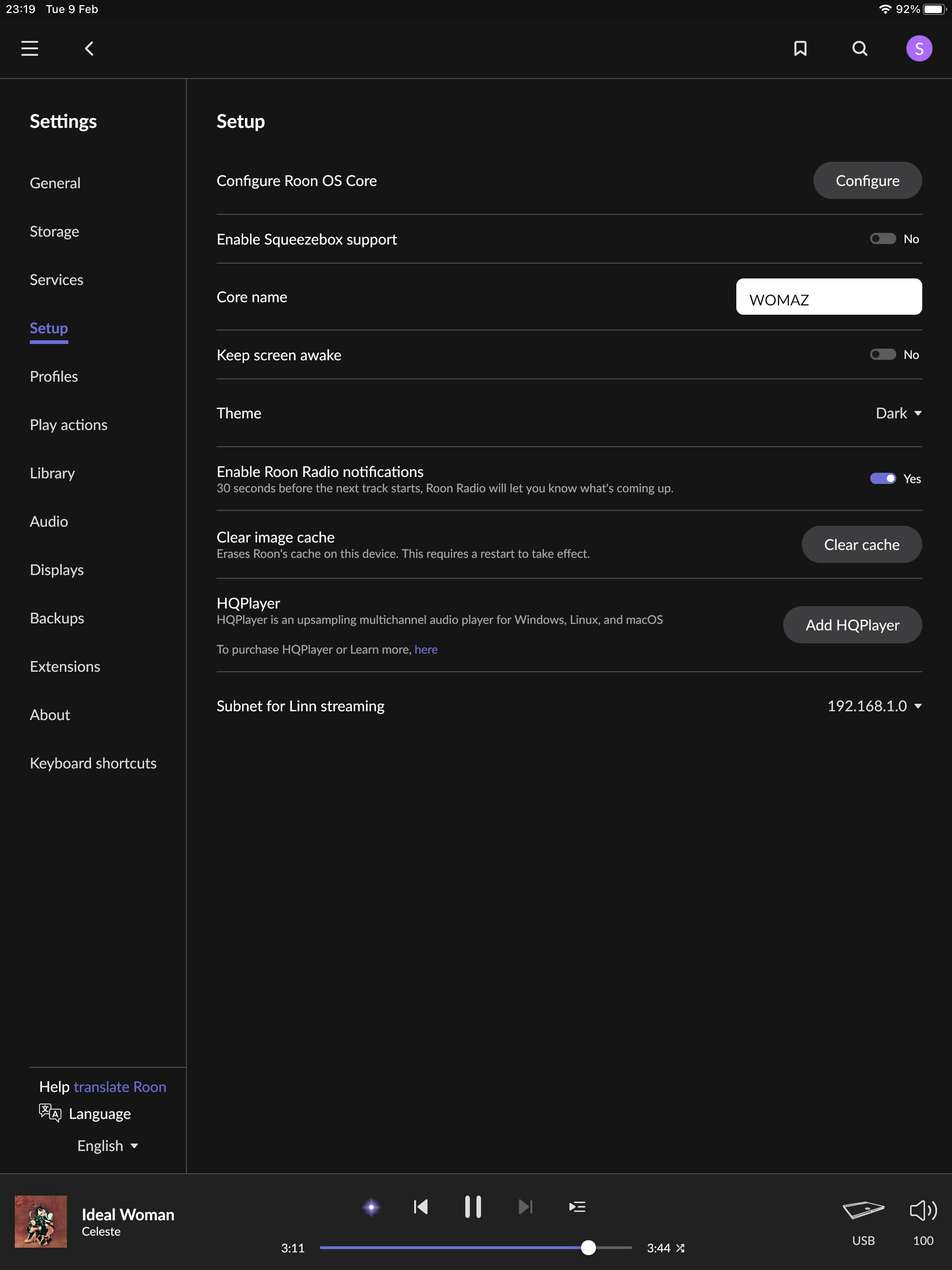
Task: Toggle Roon Radio sparkle icon in player
Action: [371, 1207]
